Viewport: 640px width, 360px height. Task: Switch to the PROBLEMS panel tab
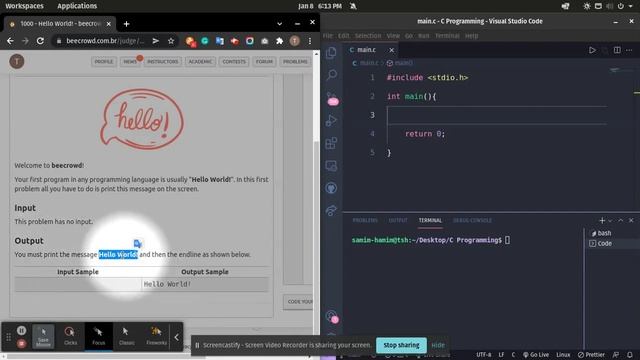pos(365,220)
